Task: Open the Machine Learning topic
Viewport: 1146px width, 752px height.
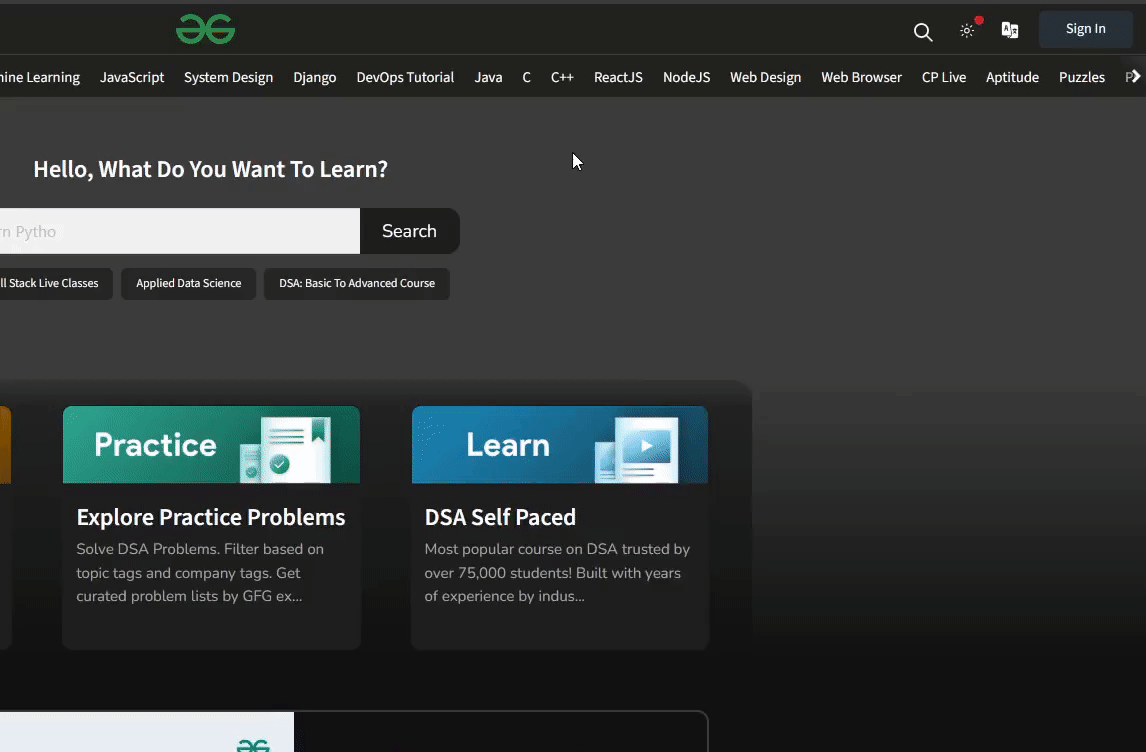Action: point(40,77)
